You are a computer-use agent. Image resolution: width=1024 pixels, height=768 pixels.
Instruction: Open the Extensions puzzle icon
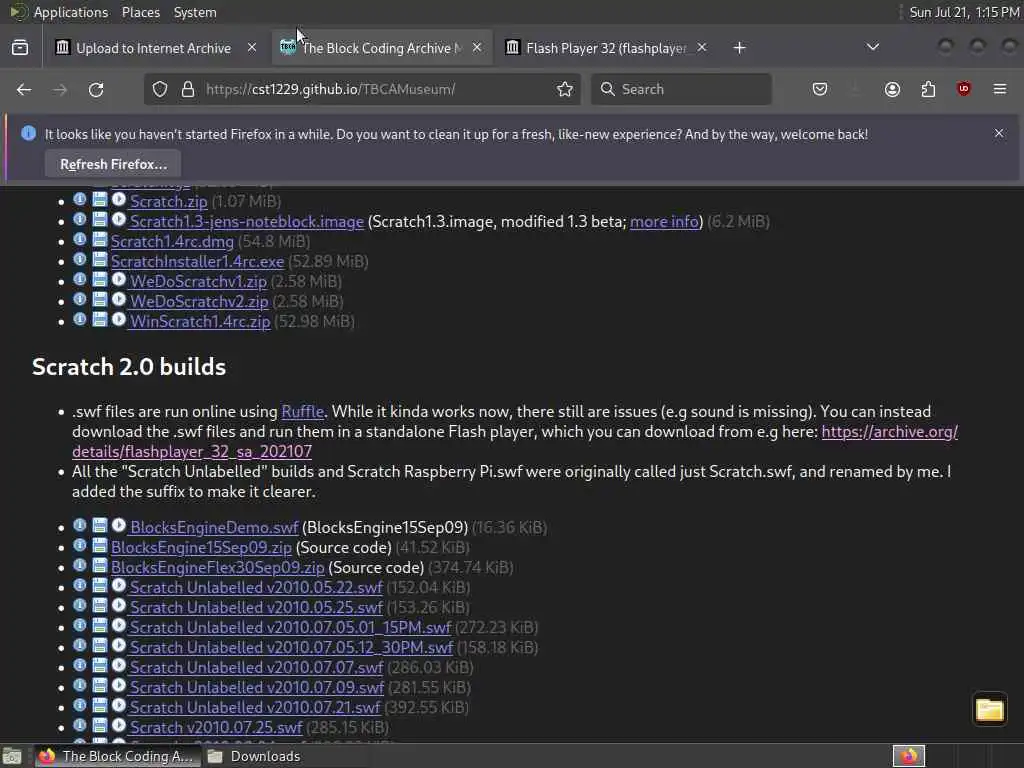pyautogui.click(x=928, y=89)
